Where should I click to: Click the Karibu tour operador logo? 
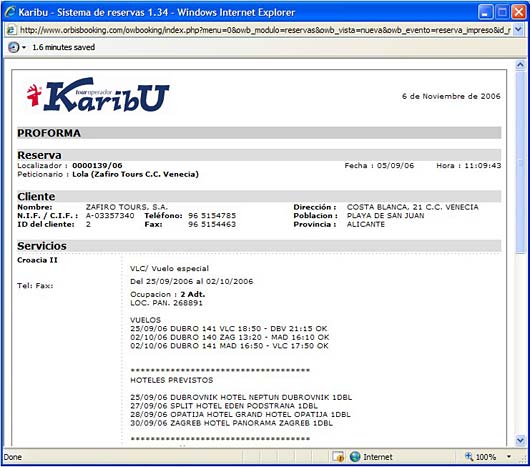click(98, 95)
